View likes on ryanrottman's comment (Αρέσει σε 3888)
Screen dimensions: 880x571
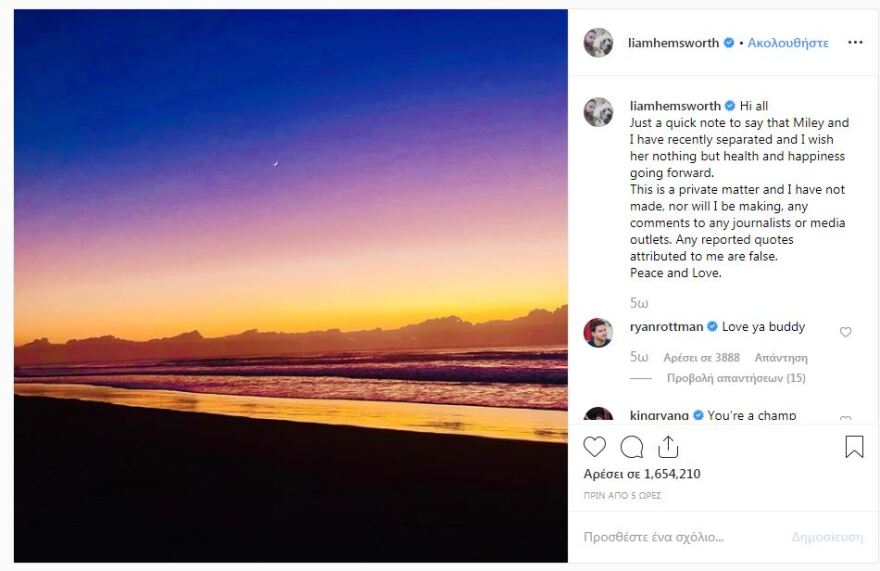tap(701, 357)
